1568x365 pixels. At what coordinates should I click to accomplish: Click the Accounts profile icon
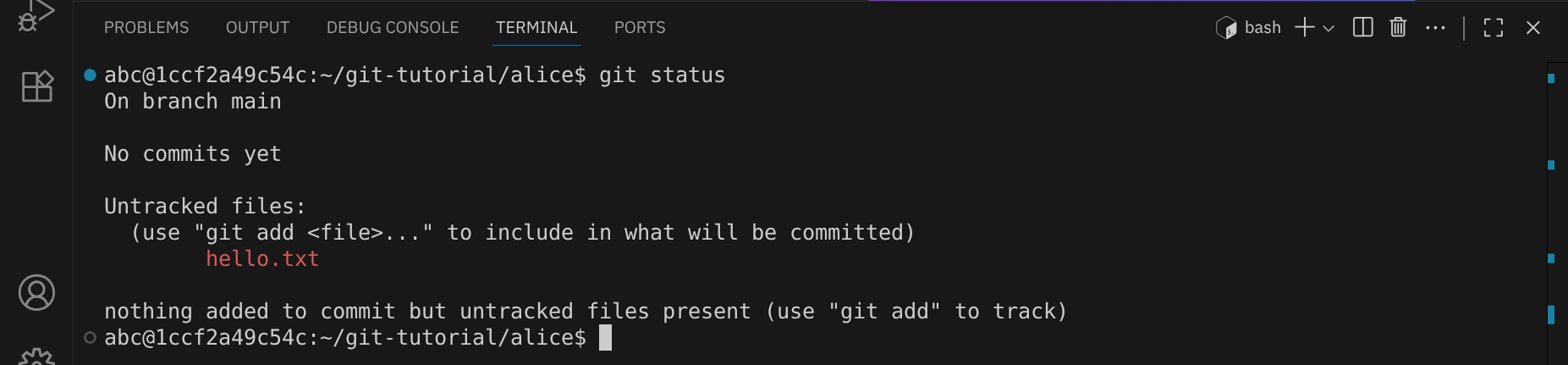click(x=36, y=293)
